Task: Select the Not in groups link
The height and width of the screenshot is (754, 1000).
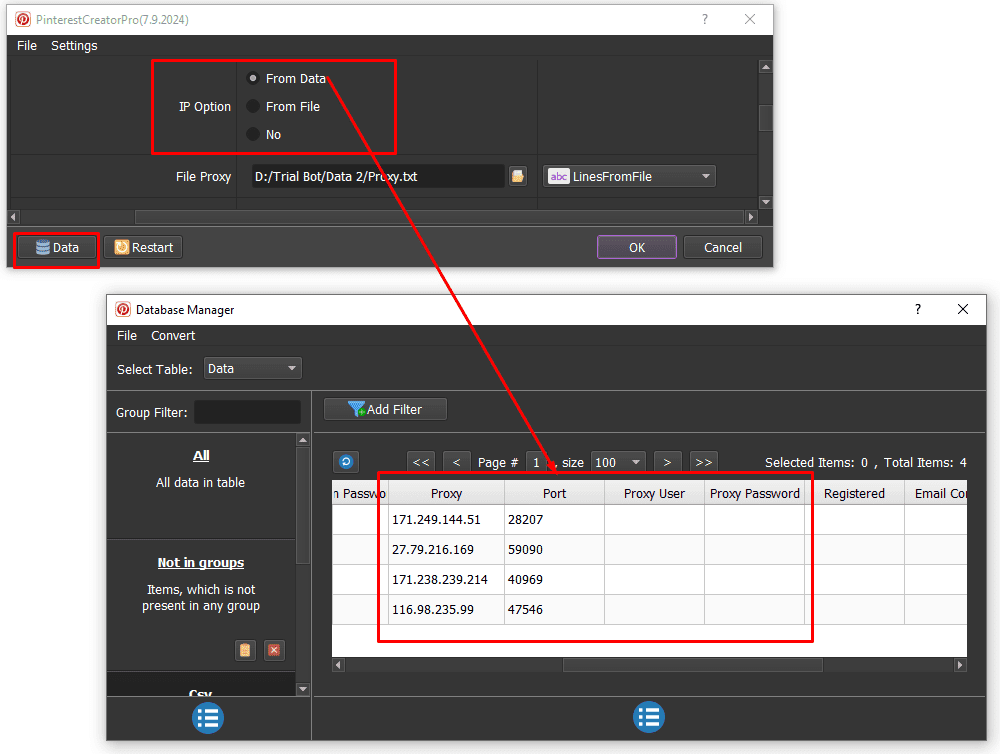Action: point(201,563)
